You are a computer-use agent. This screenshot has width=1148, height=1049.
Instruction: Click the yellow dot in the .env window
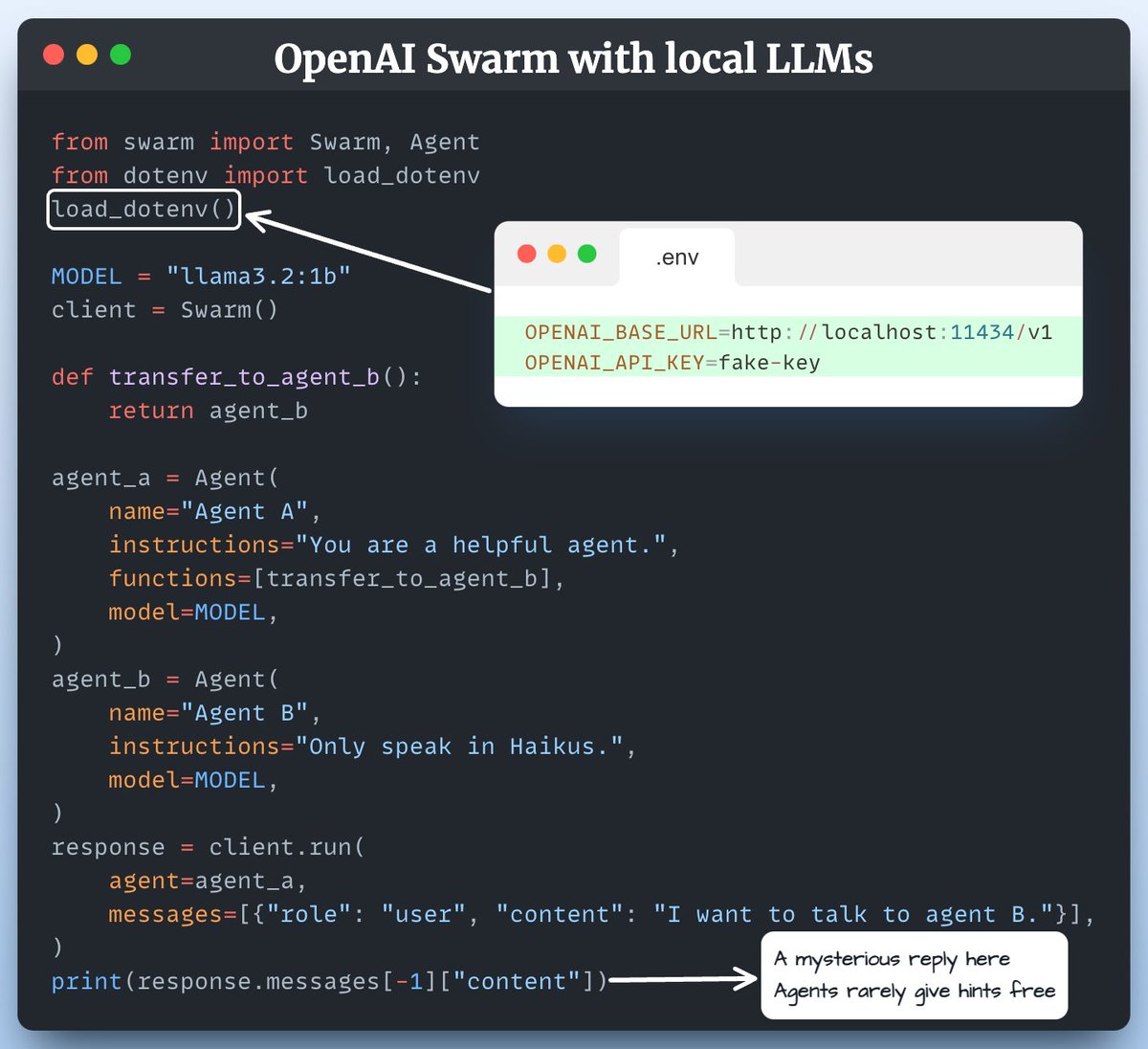(x=557, y=254)
